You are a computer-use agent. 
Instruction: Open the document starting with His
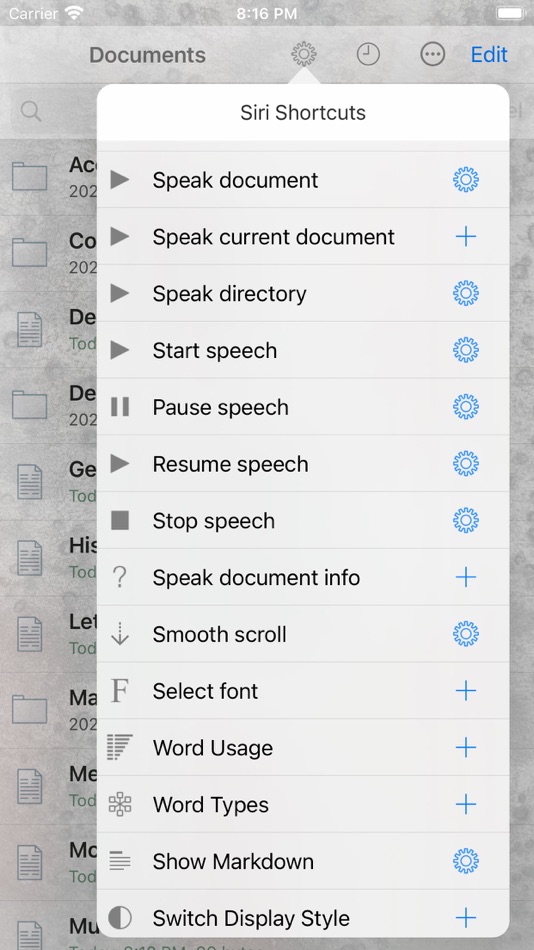(x=48, y=558)
